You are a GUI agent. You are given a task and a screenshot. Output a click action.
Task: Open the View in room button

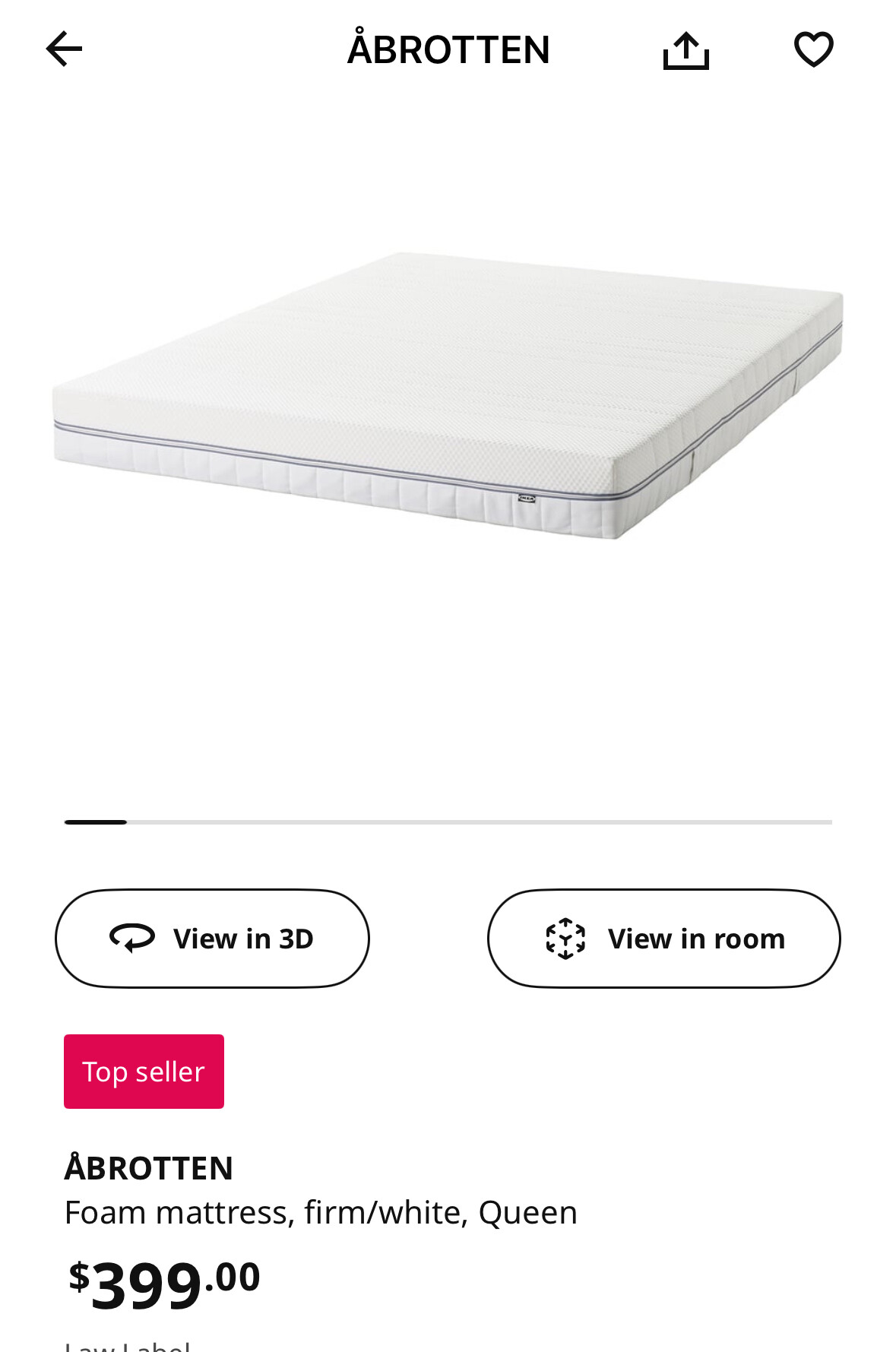pos(663,939)
